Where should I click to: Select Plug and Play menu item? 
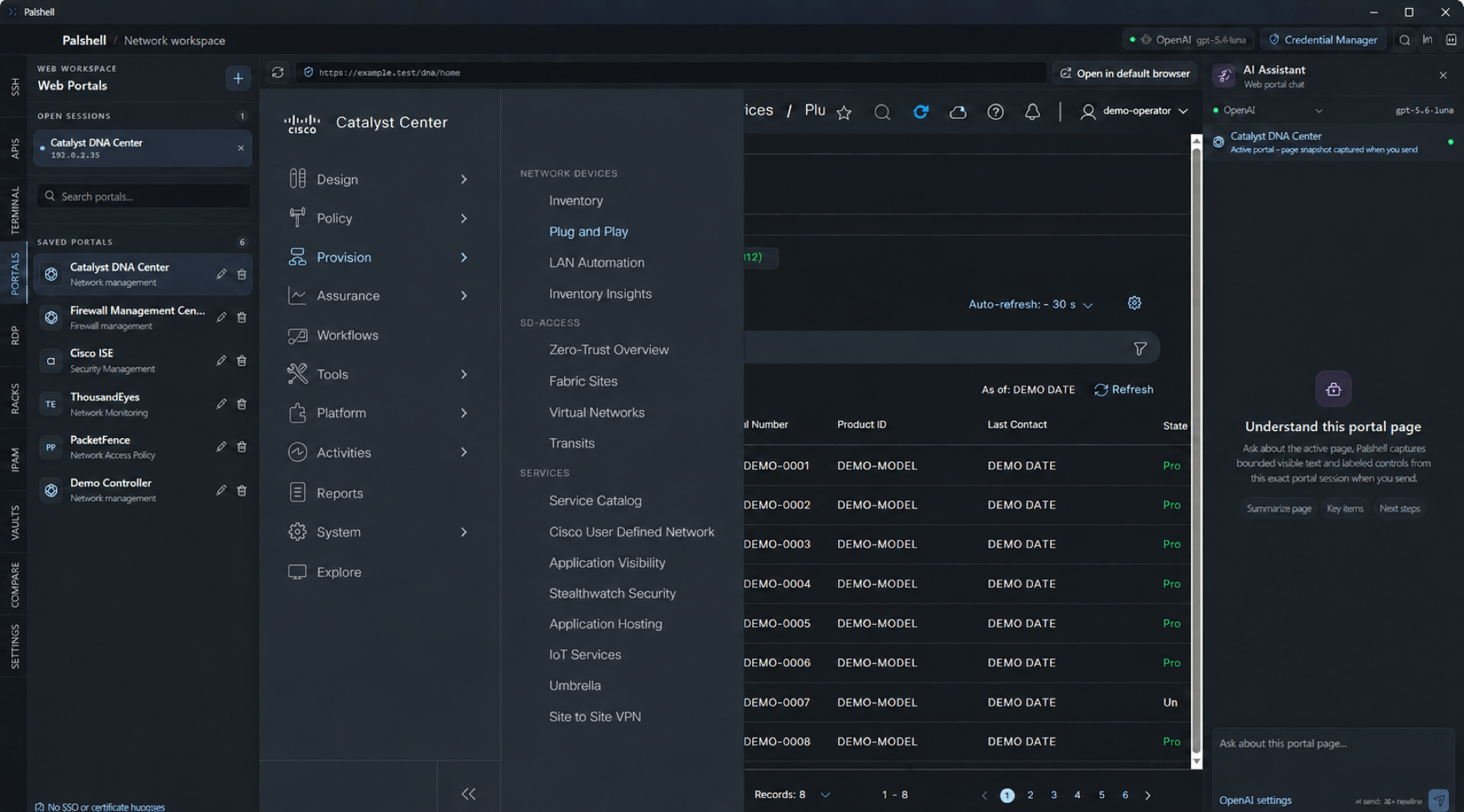pyautogui.click(x=588, y=232)
